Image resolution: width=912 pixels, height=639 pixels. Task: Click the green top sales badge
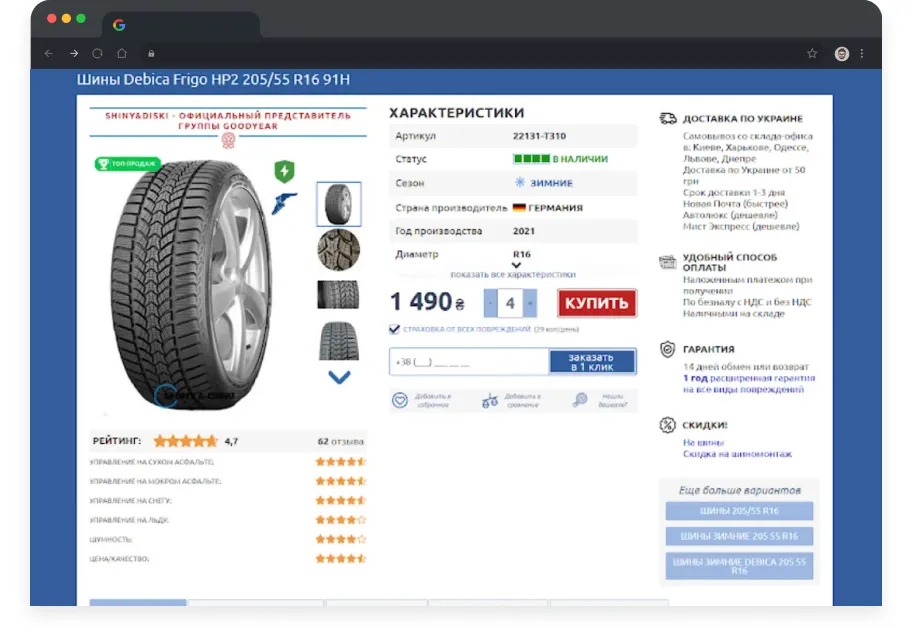pos(127,164)
